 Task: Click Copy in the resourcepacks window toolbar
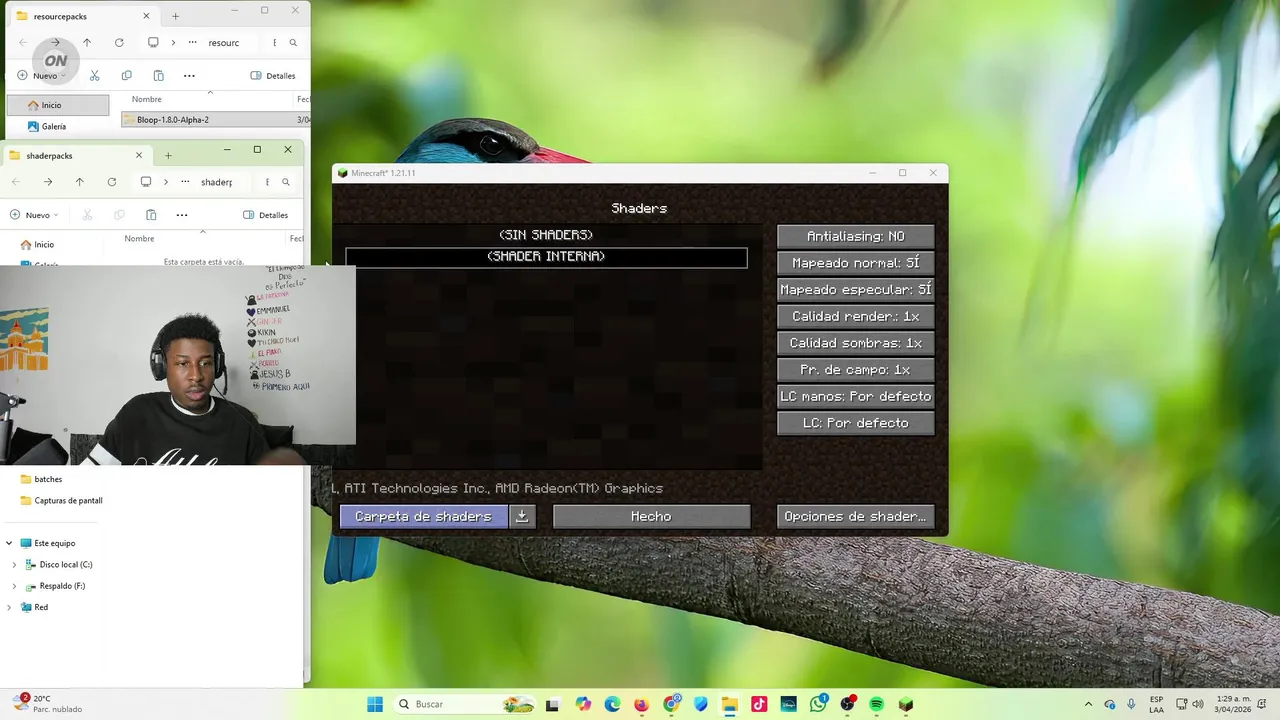(x=126, y=75)
